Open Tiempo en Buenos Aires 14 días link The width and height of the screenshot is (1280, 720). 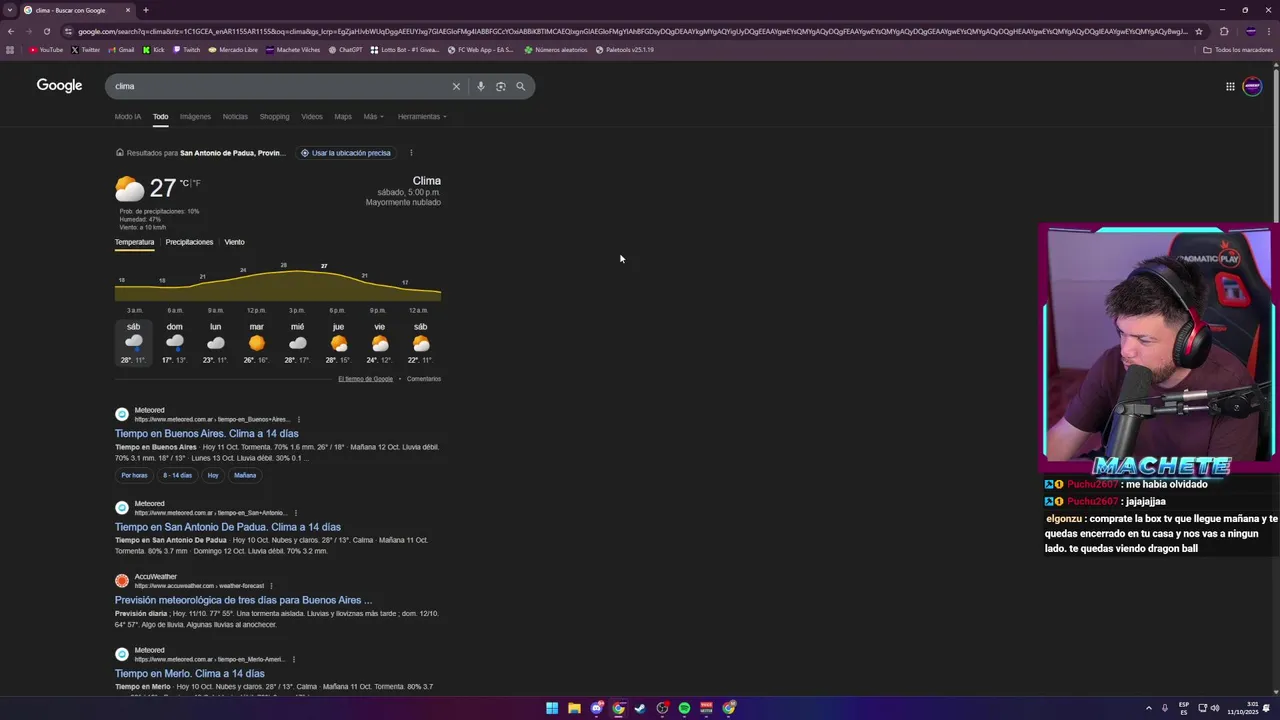coord(206,434)
